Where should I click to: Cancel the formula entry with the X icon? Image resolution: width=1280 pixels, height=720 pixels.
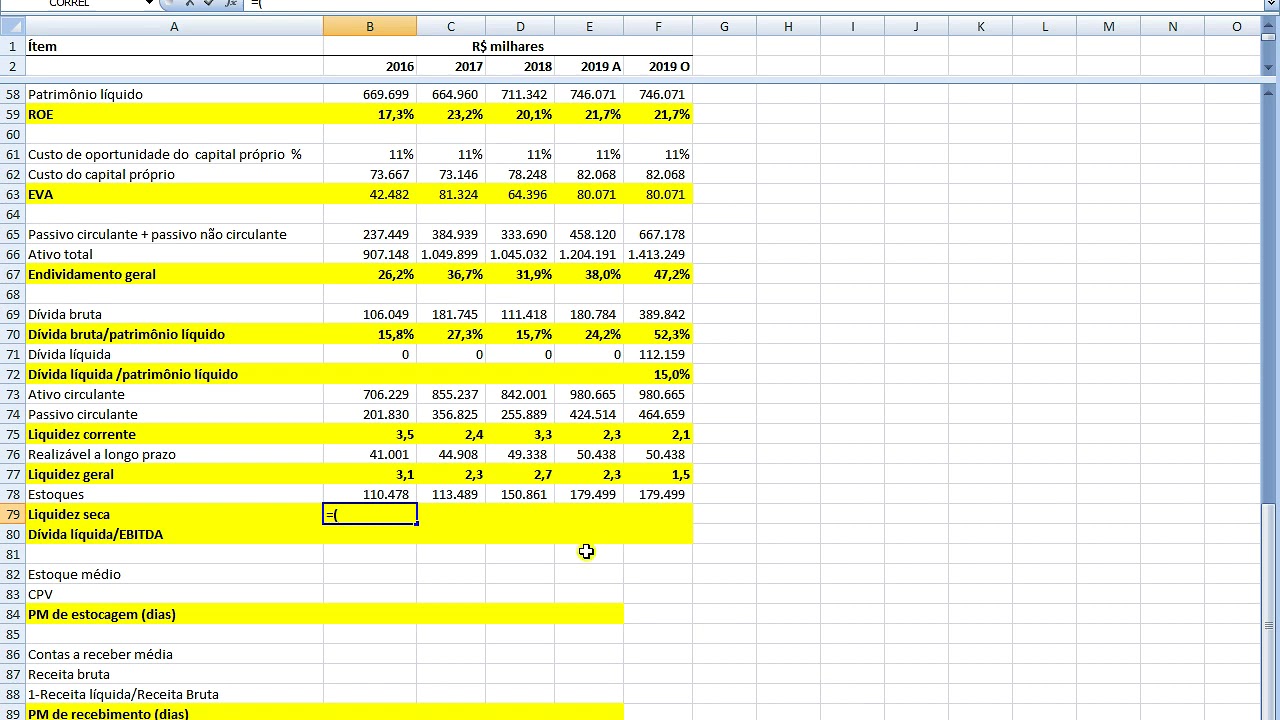(189, 3)
